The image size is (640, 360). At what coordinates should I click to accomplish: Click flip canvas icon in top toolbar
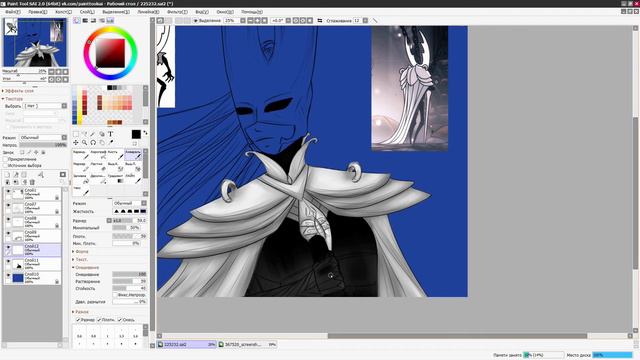[x=320, y=20]
